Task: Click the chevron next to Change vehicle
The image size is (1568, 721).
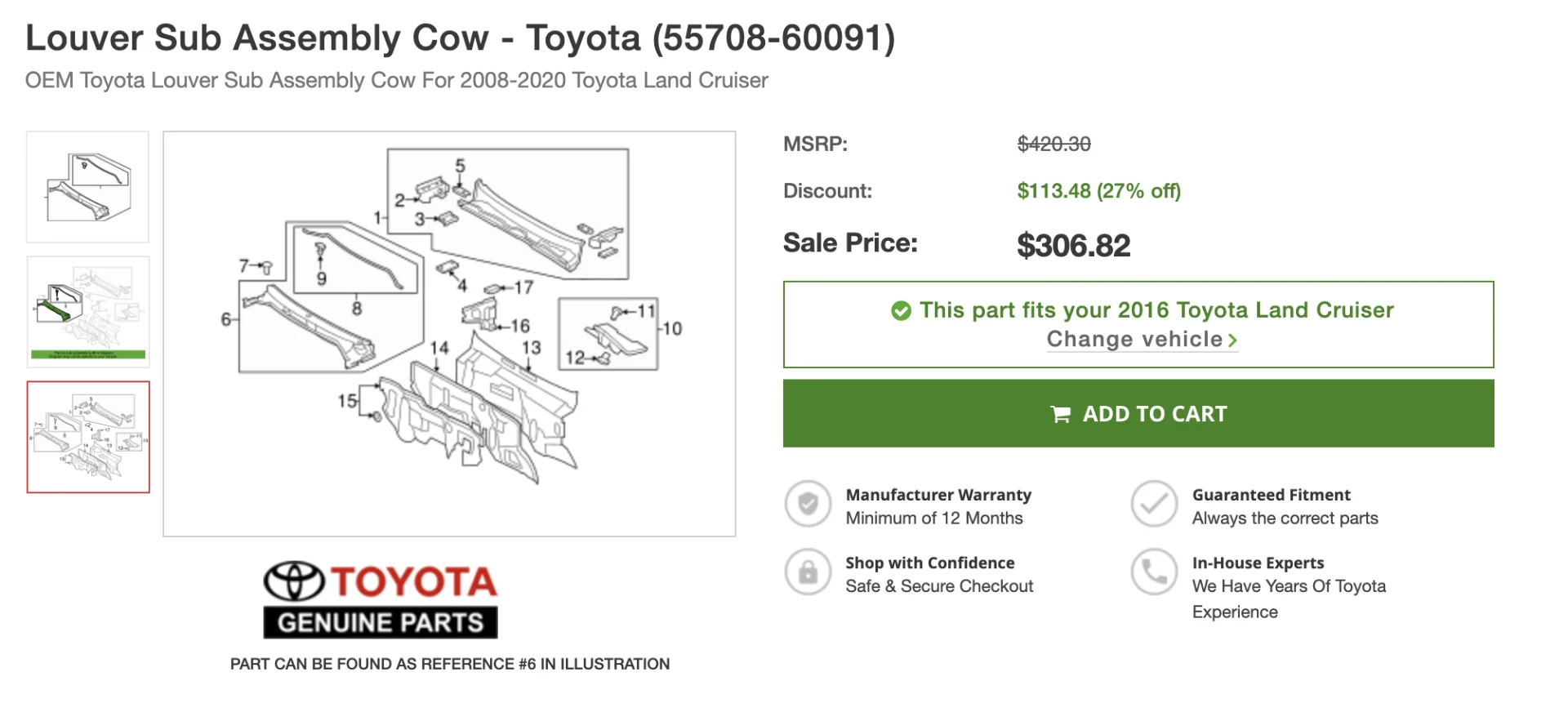Action: (1232, 340)
